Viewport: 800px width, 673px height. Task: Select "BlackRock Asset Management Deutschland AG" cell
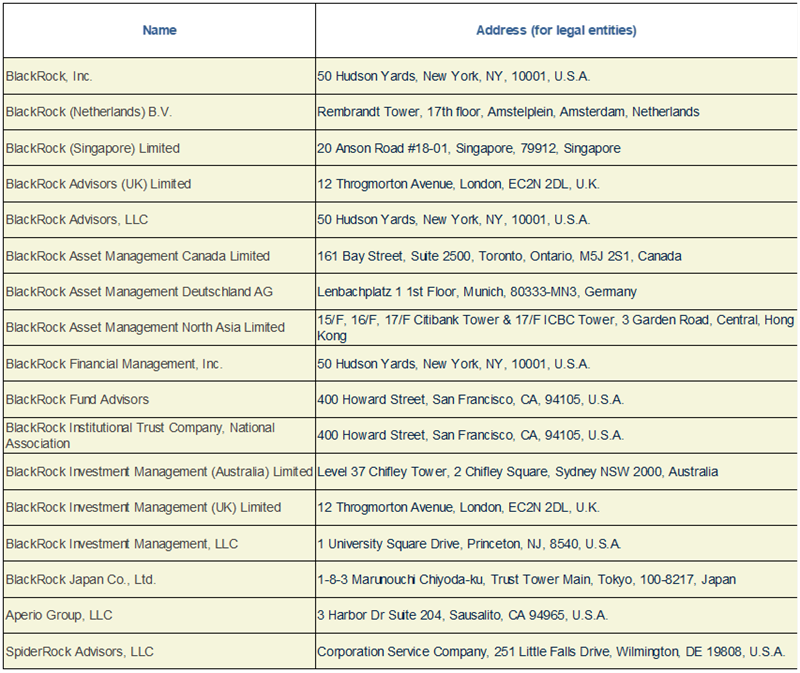point(159,291)
